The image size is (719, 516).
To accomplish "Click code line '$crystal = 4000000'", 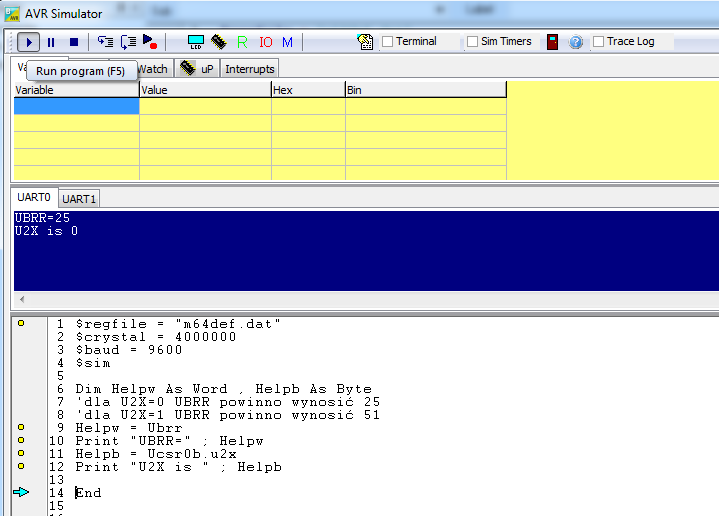I will tap(155, 337).
